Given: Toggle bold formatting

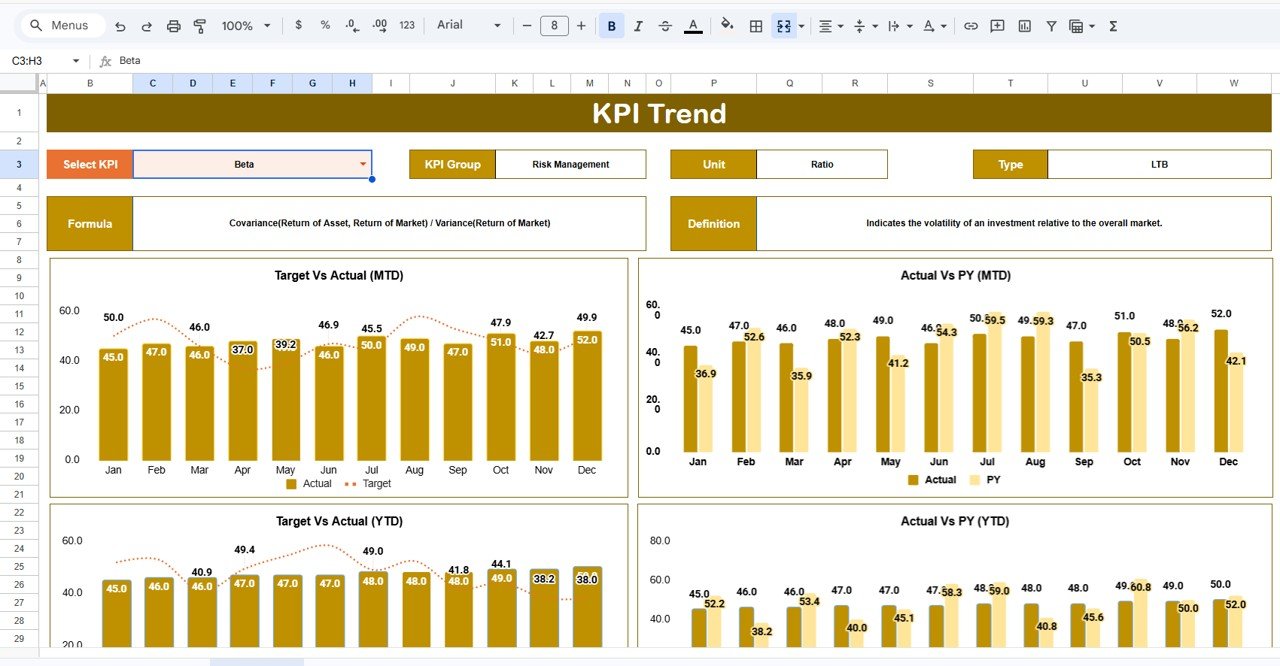Looking at the screenshot, I should 611,25.
